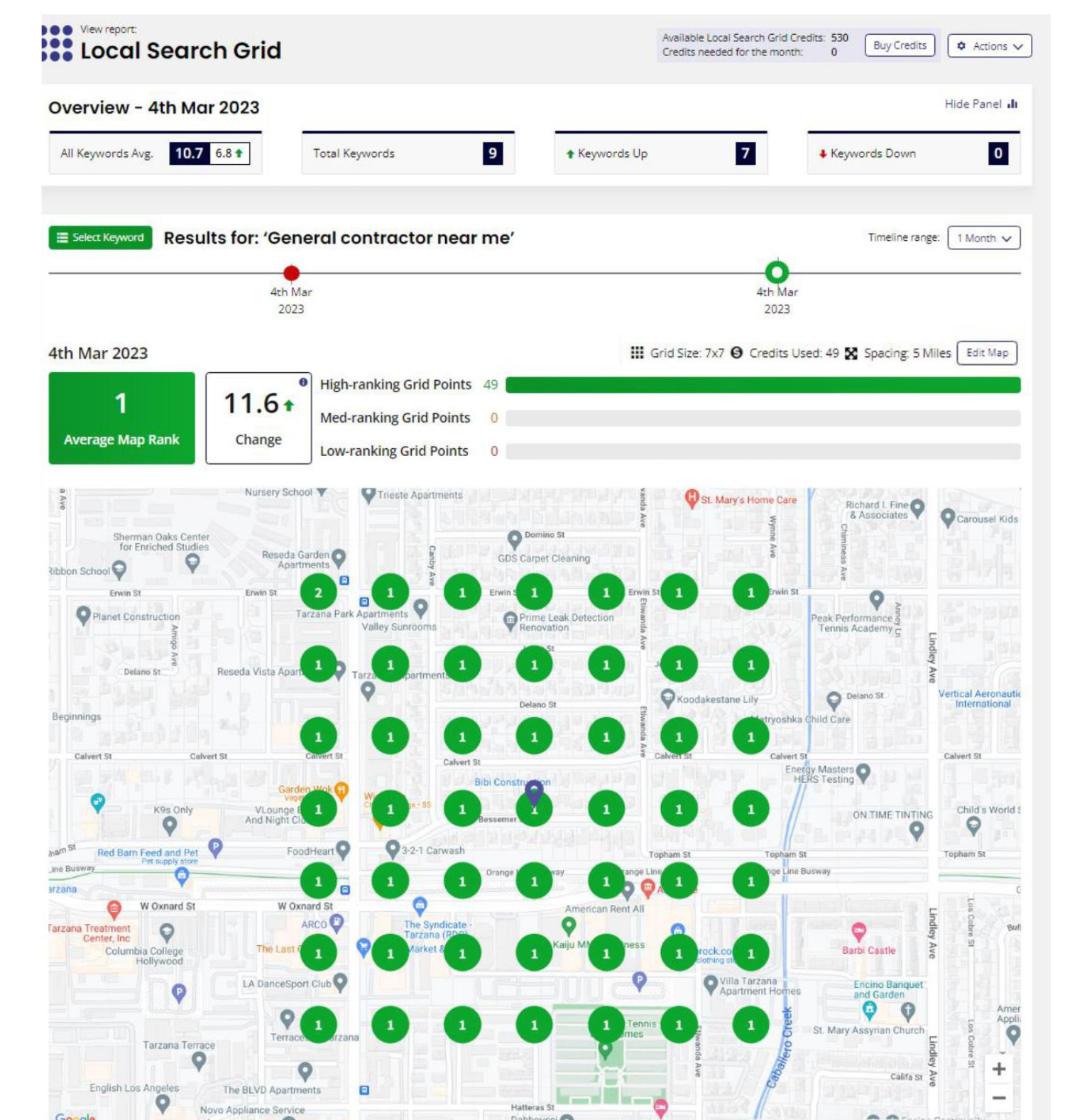Viewport: 1065px width, 1120px height.
Task: Click the purple business location pin on map
Action: 534,790
